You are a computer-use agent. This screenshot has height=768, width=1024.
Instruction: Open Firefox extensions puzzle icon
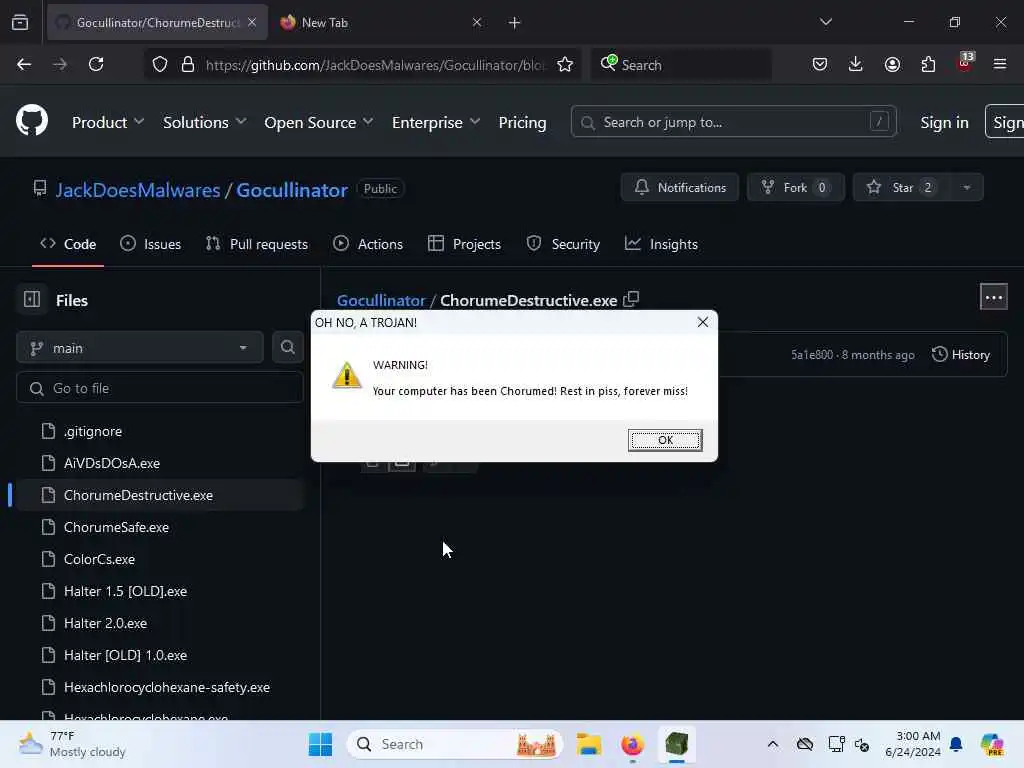tap(928, 64)
